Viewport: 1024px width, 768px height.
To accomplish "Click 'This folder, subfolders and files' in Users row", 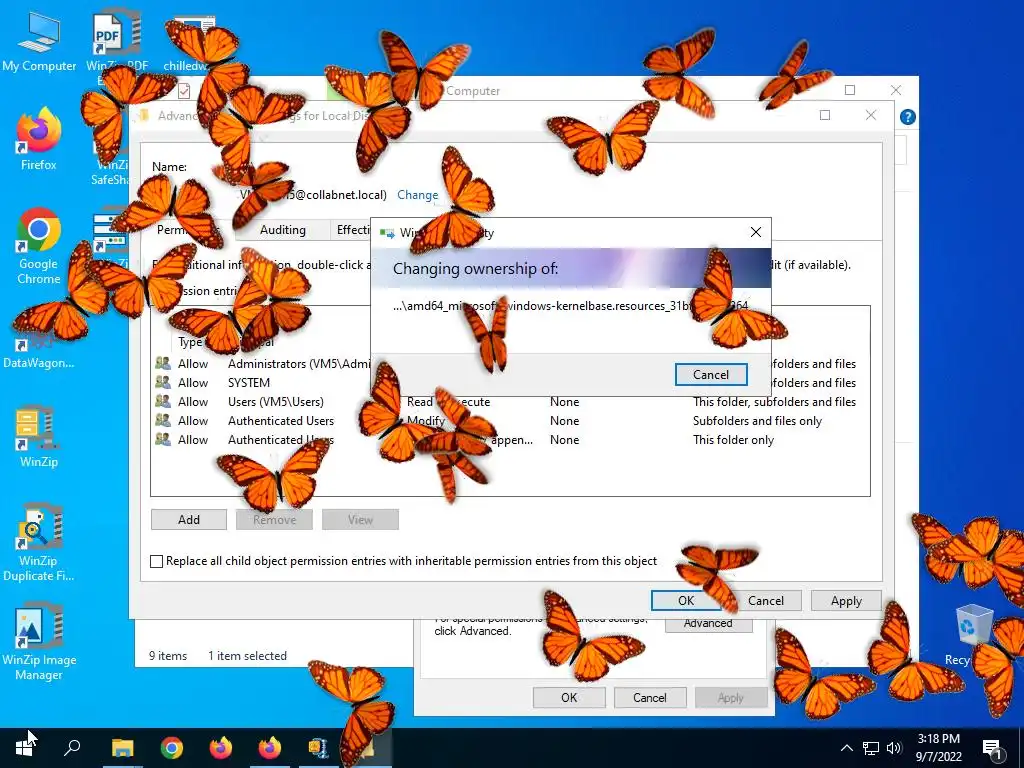I will pos(775,402).
